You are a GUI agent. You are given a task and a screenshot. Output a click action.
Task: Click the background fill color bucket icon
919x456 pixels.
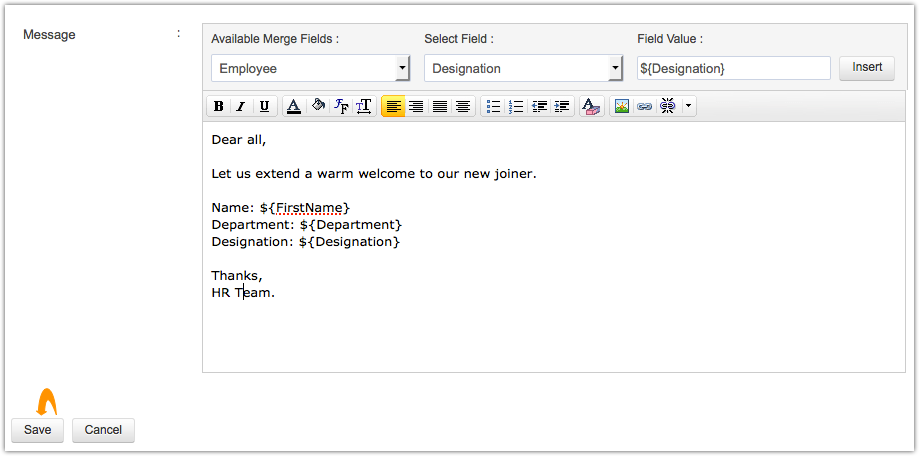click(318, 106)
